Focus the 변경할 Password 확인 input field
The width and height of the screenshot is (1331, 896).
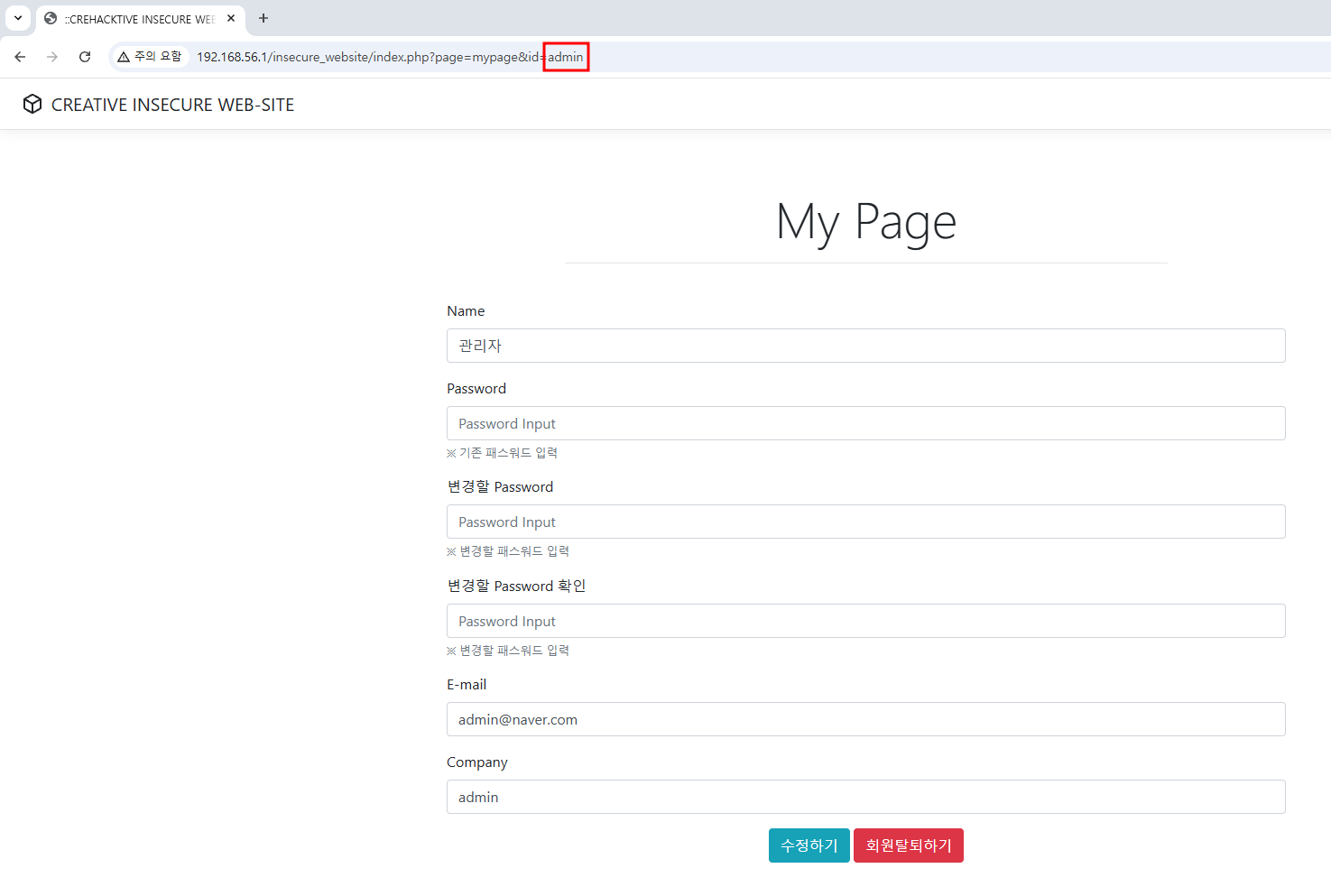(x=865, y=621)
